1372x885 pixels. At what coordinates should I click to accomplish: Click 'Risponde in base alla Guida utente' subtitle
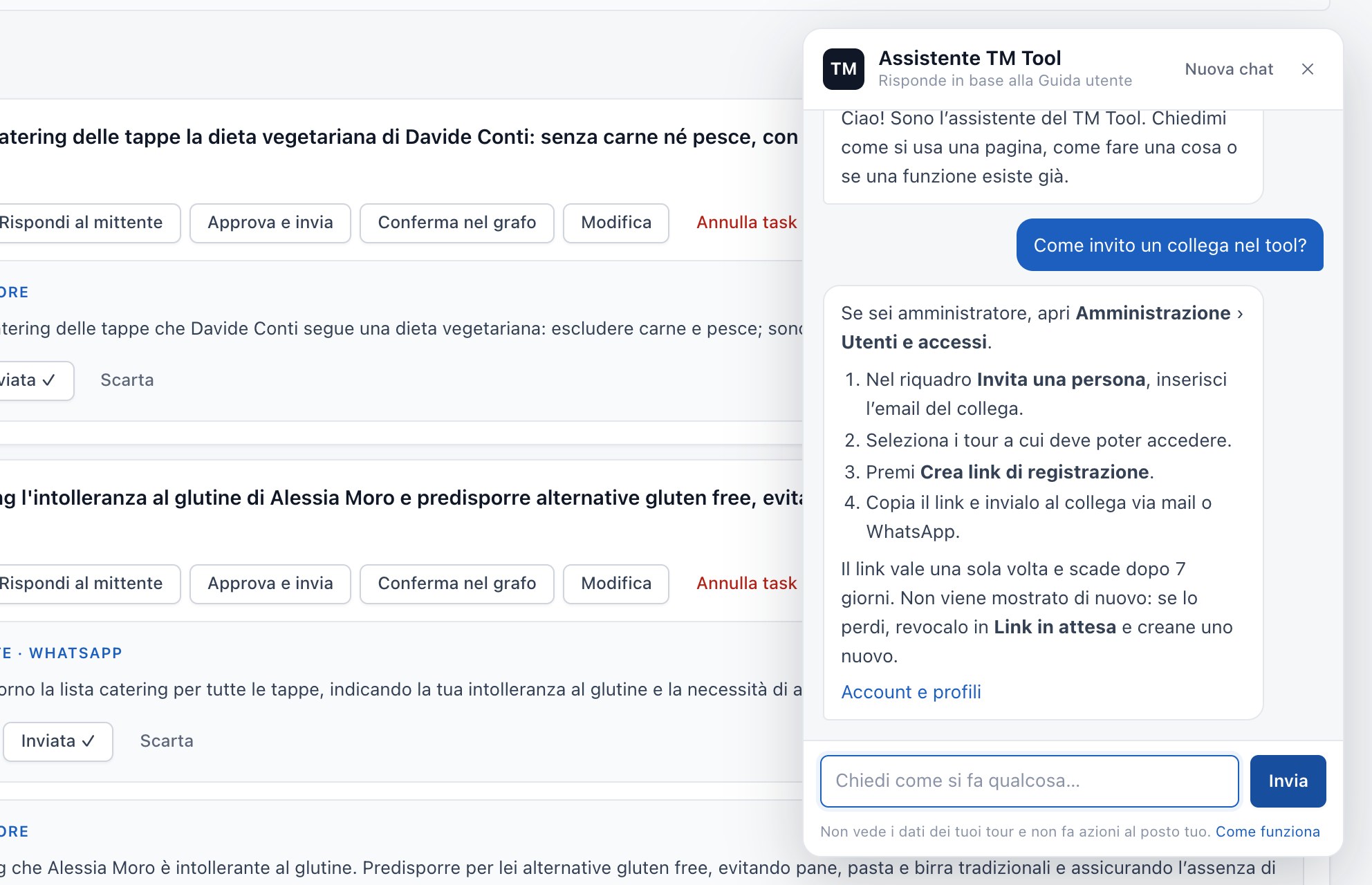pyautogui.click(x=1005, y=81)
